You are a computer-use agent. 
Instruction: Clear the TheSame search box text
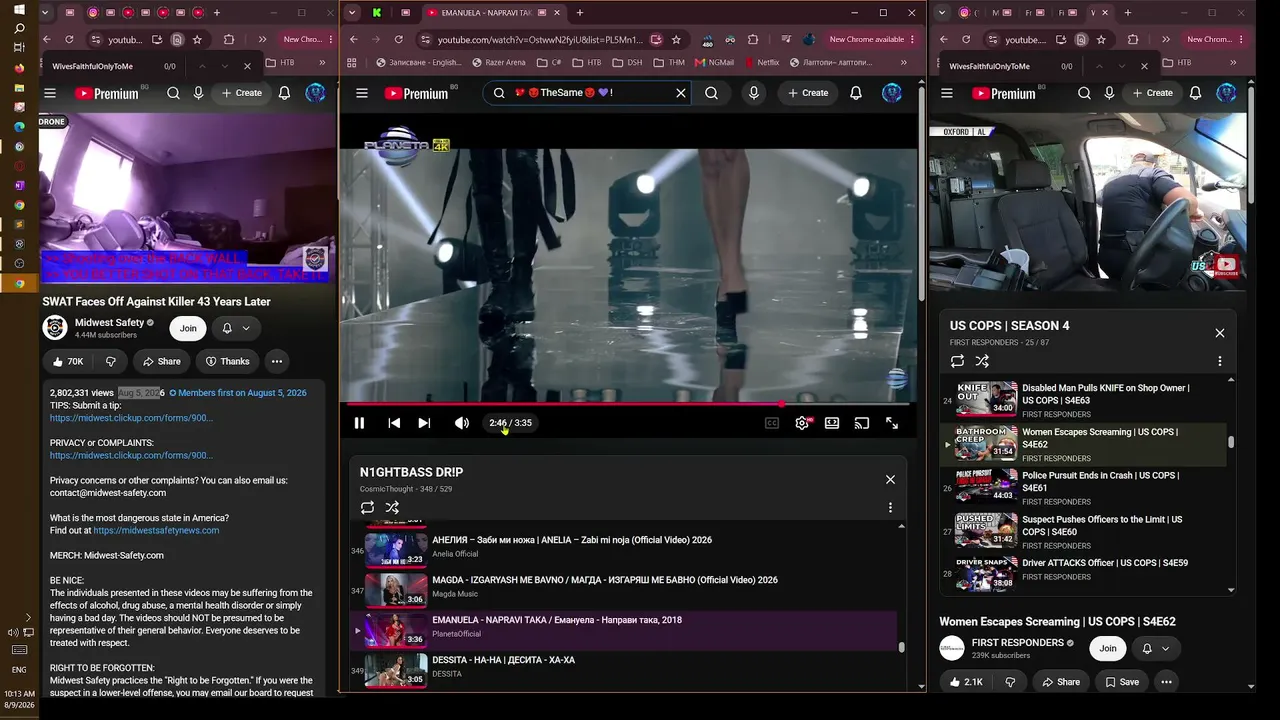pyautogui.click(x=681, y=93)
